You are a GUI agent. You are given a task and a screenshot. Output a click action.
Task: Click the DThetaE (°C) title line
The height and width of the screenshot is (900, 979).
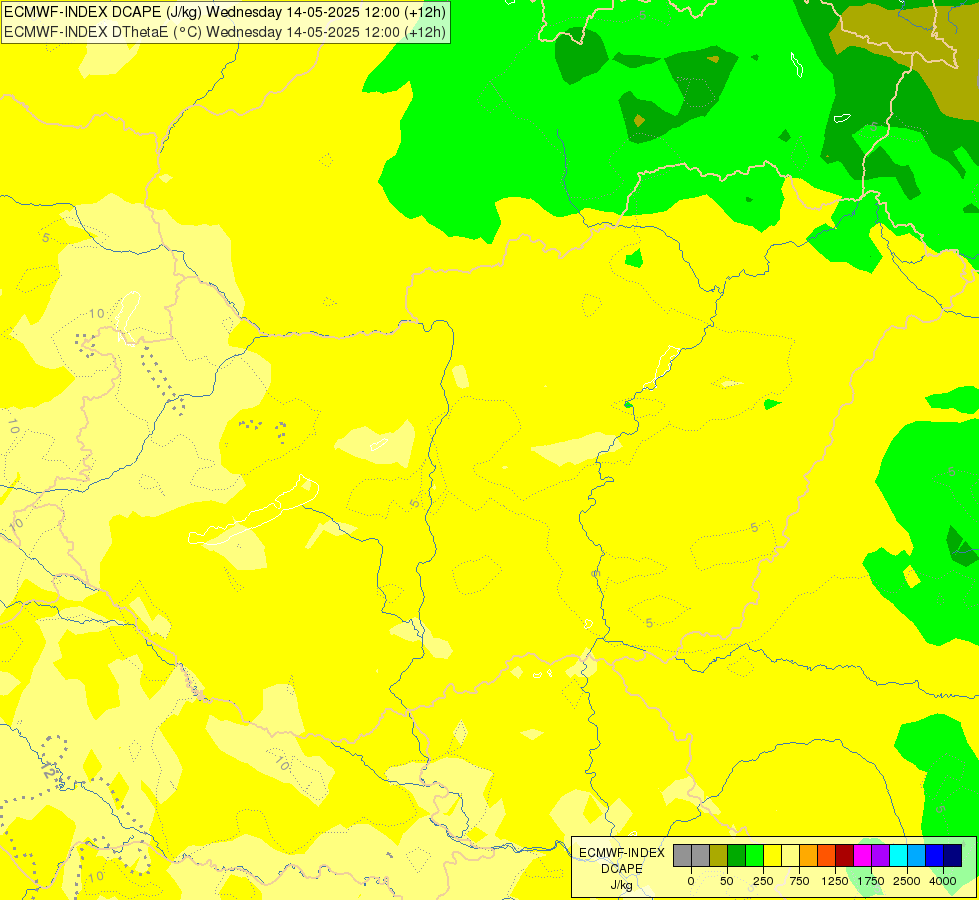click(x=225, y=32)
